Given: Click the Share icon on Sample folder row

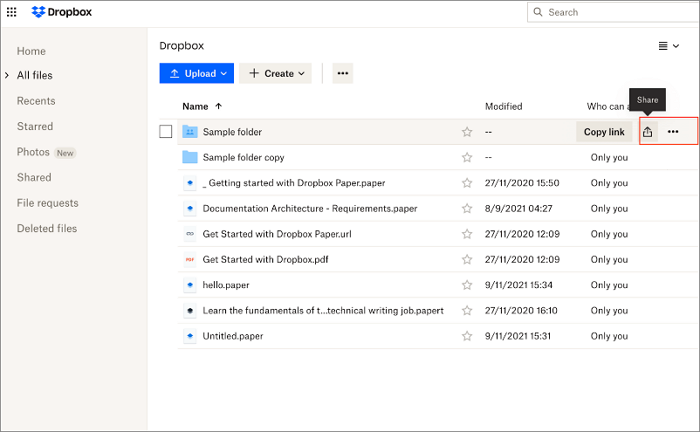Looking at the screenshot, I should 648,132.
